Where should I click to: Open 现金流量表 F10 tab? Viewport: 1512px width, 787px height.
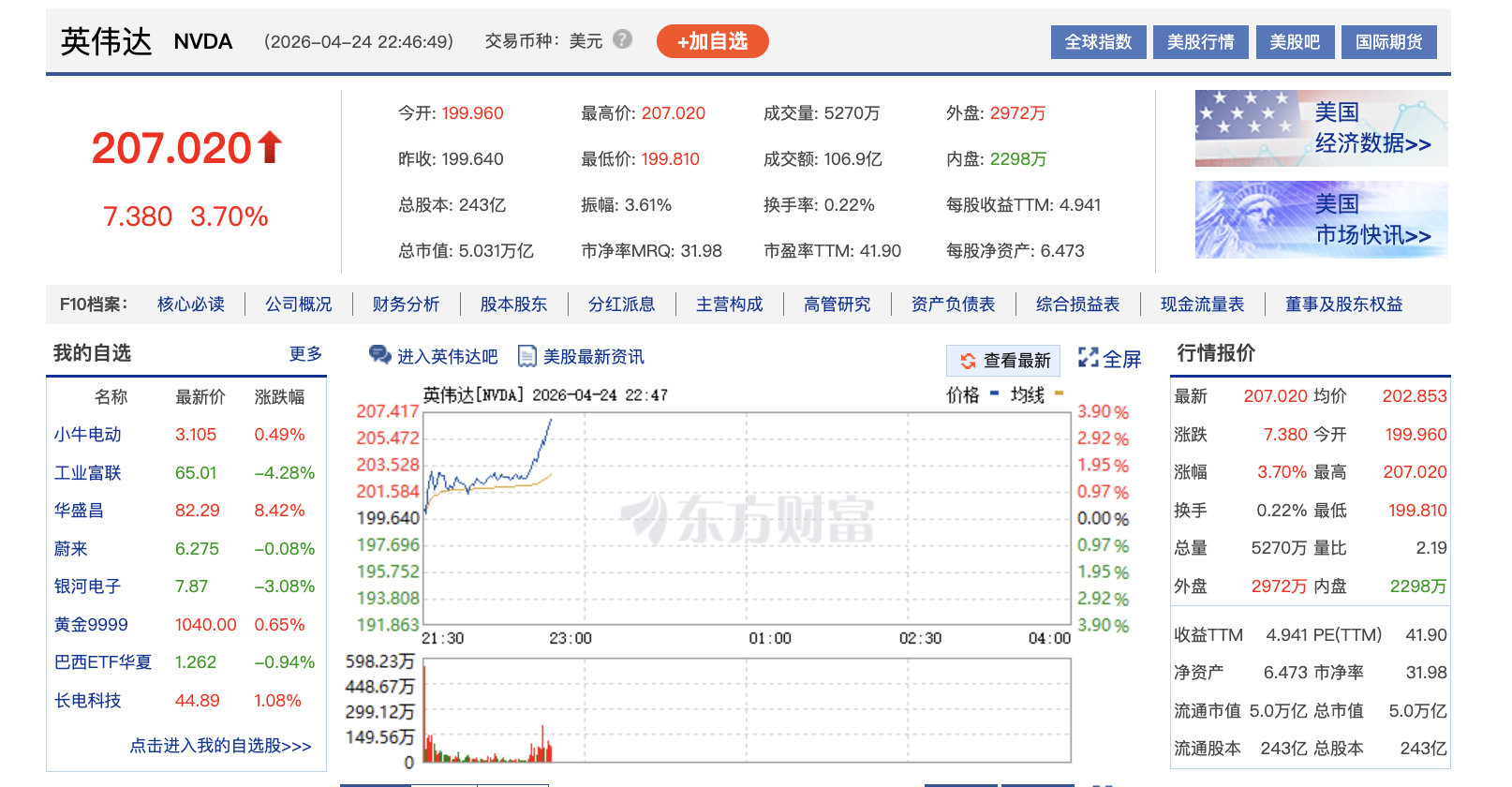pos(1203,304)
